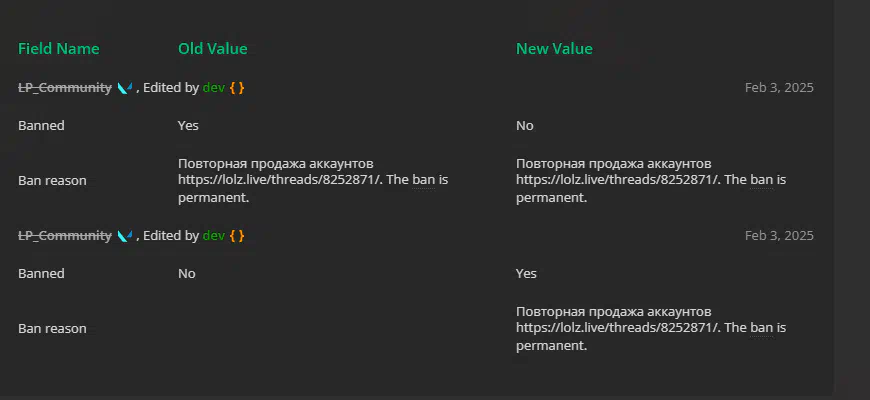The height and width of the screenshot is (400, 870).
Task: Click Feb 3, 2025 date of top entry
Action: [779, 88]
